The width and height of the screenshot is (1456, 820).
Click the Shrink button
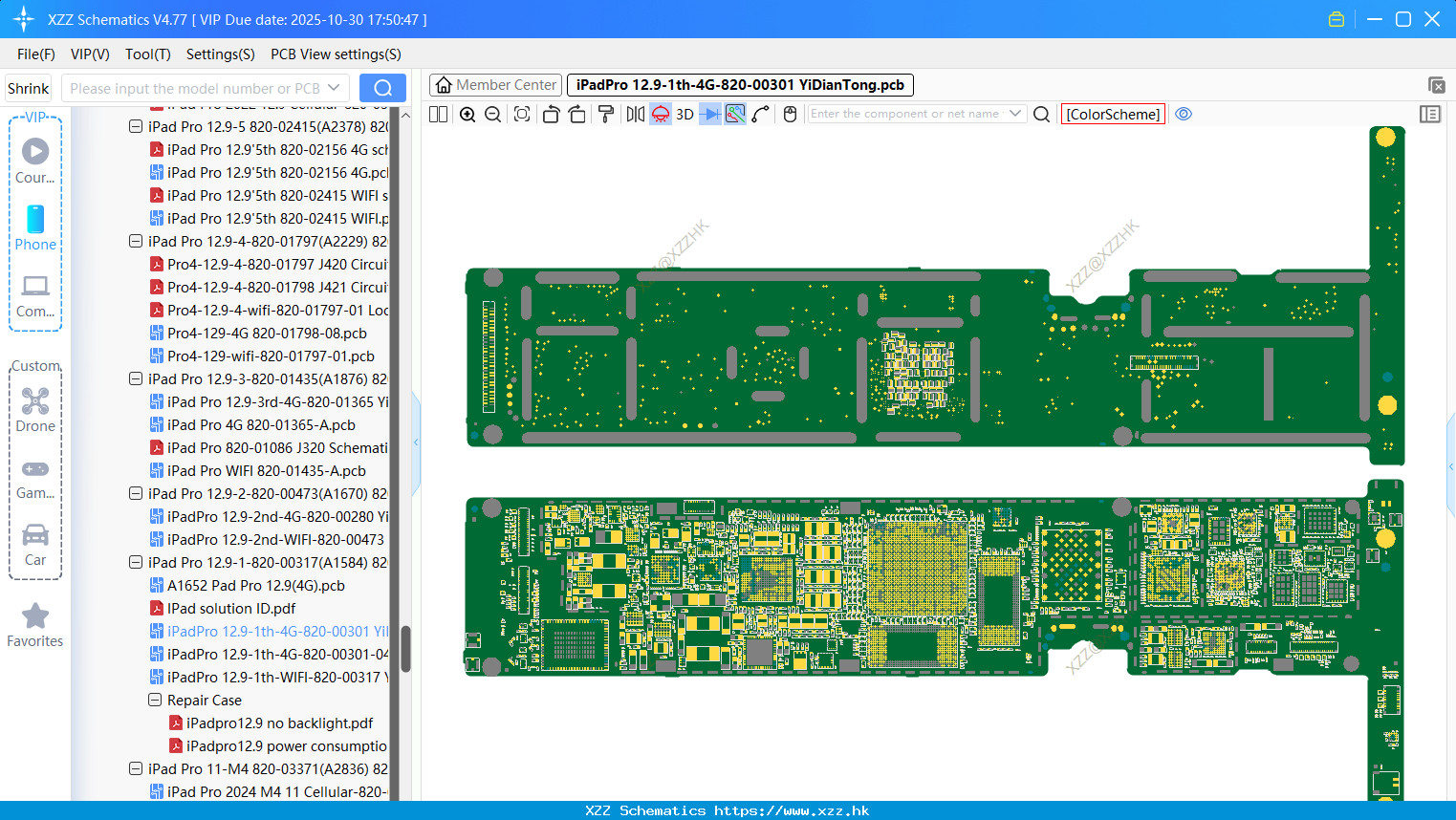coord(28,88)
